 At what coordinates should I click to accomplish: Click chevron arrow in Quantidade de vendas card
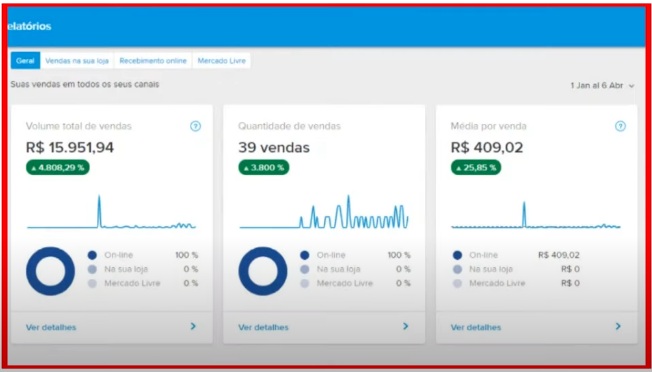405,326
